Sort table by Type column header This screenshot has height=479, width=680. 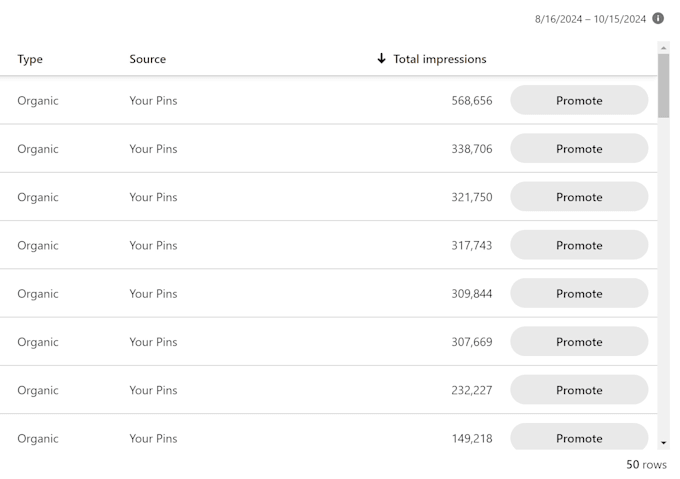[30, 59]
